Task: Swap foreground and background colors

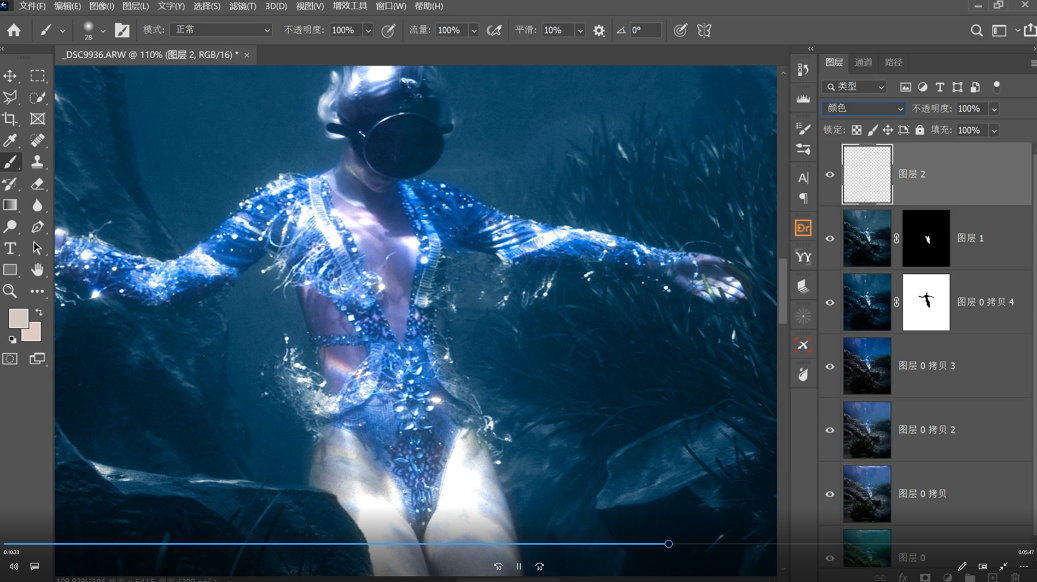Action: pyautogui.click(x=38, y=312)
